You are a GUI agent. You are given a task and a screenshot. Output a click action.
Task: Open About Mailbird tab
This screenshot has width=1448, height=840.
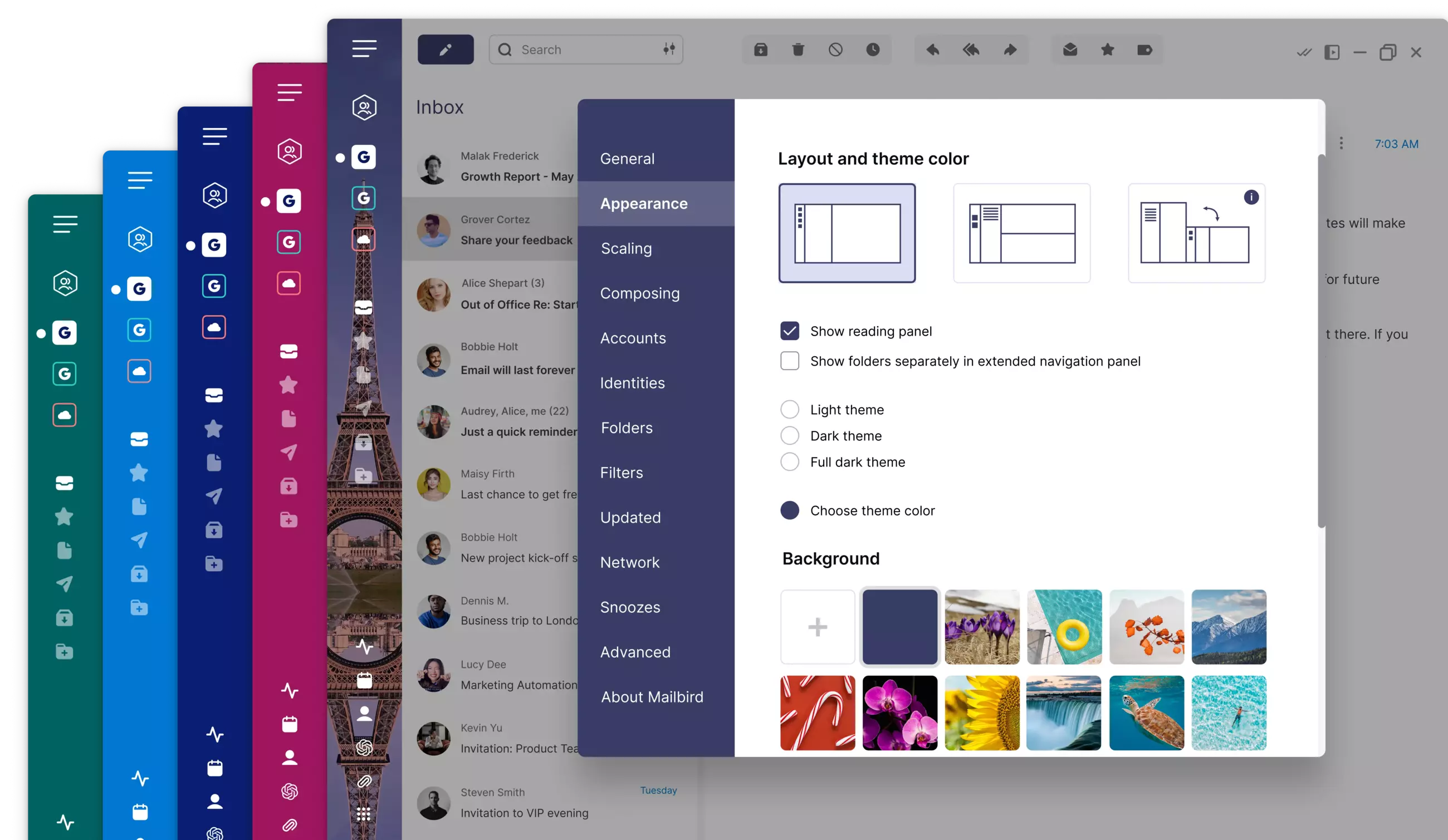655,696
